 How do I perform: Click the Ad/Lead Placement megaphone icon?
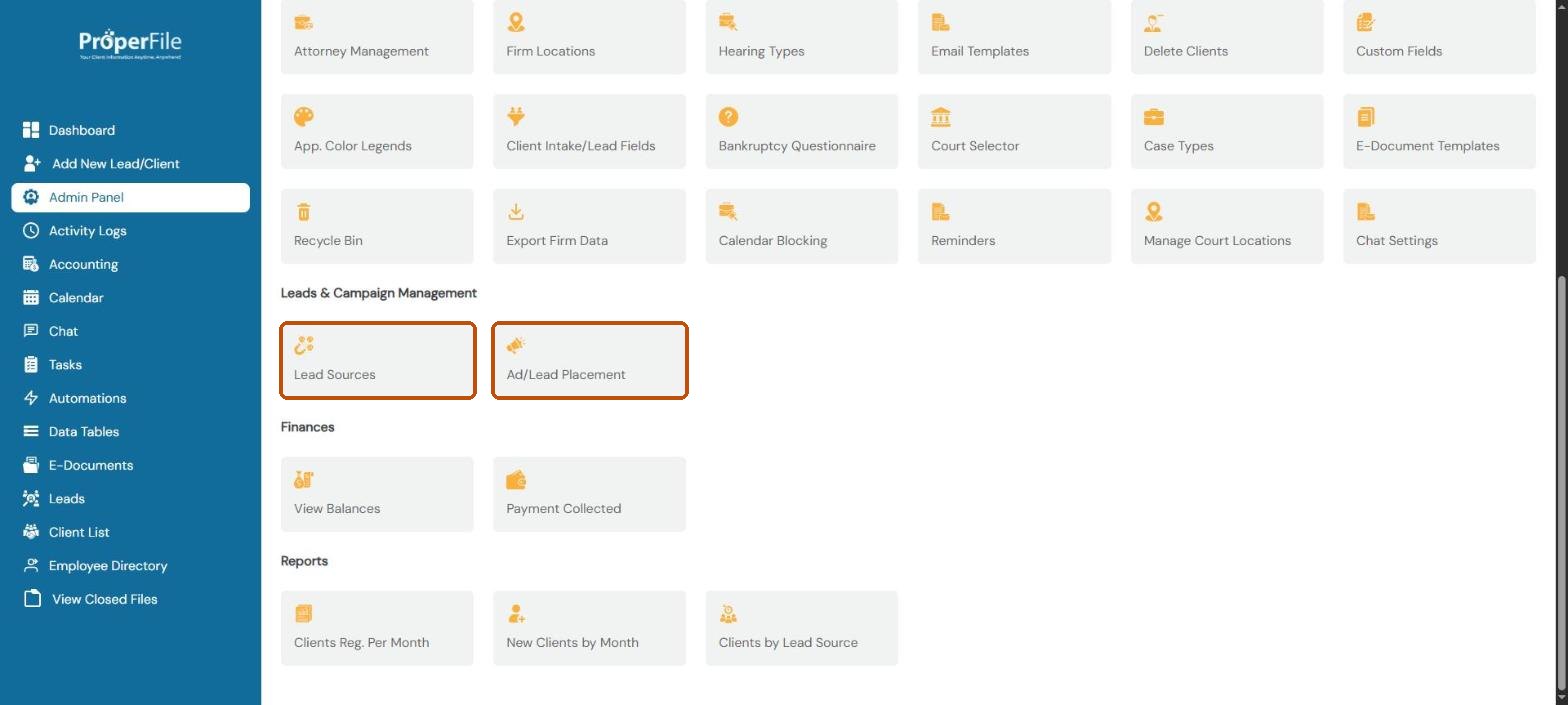(516, 346)
